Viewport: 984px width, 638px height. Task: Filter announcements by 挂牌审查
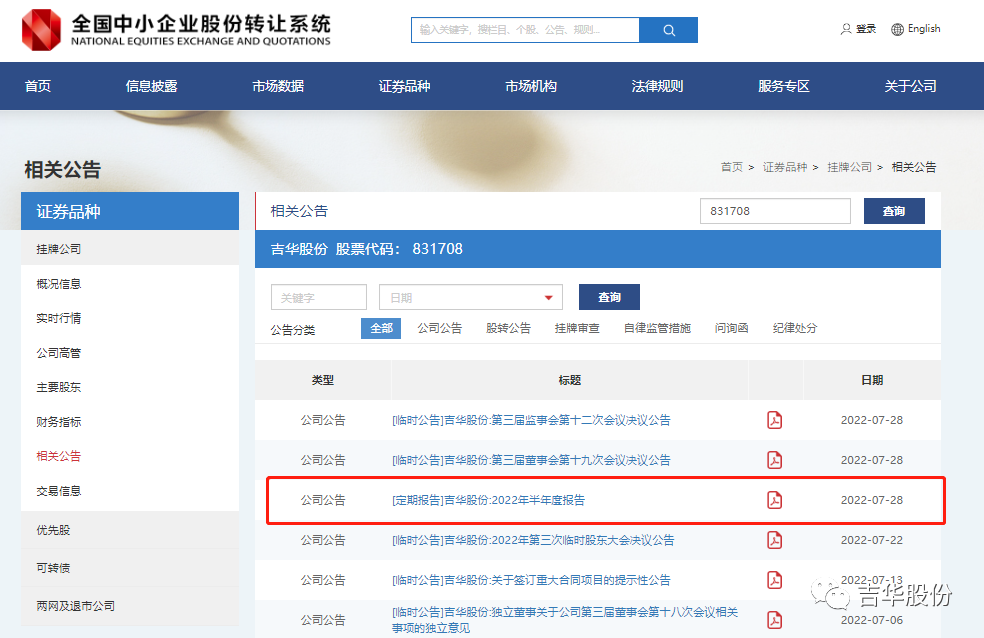(x=577, y=328)
